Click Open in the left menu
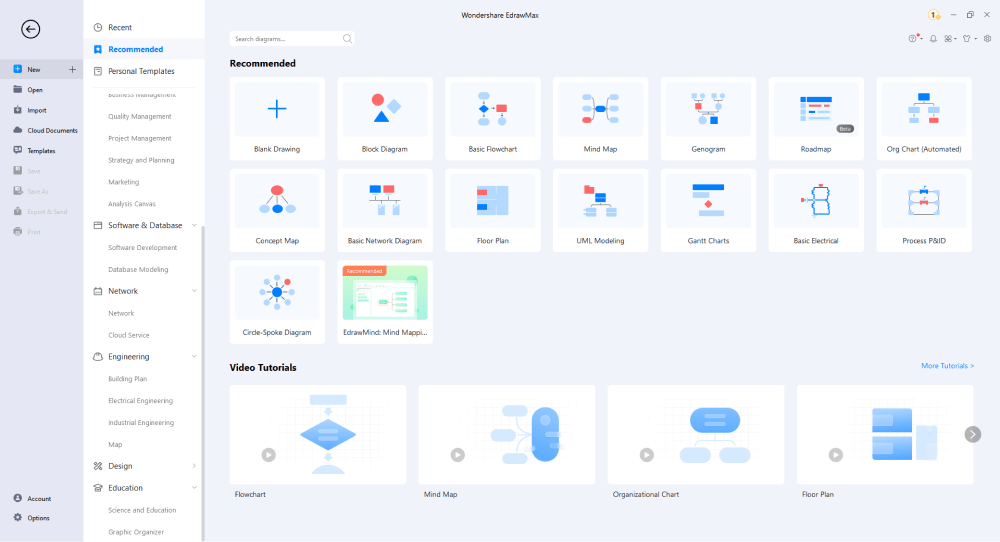The width and height of the screenshot is (1000, 542). [41, 90]
